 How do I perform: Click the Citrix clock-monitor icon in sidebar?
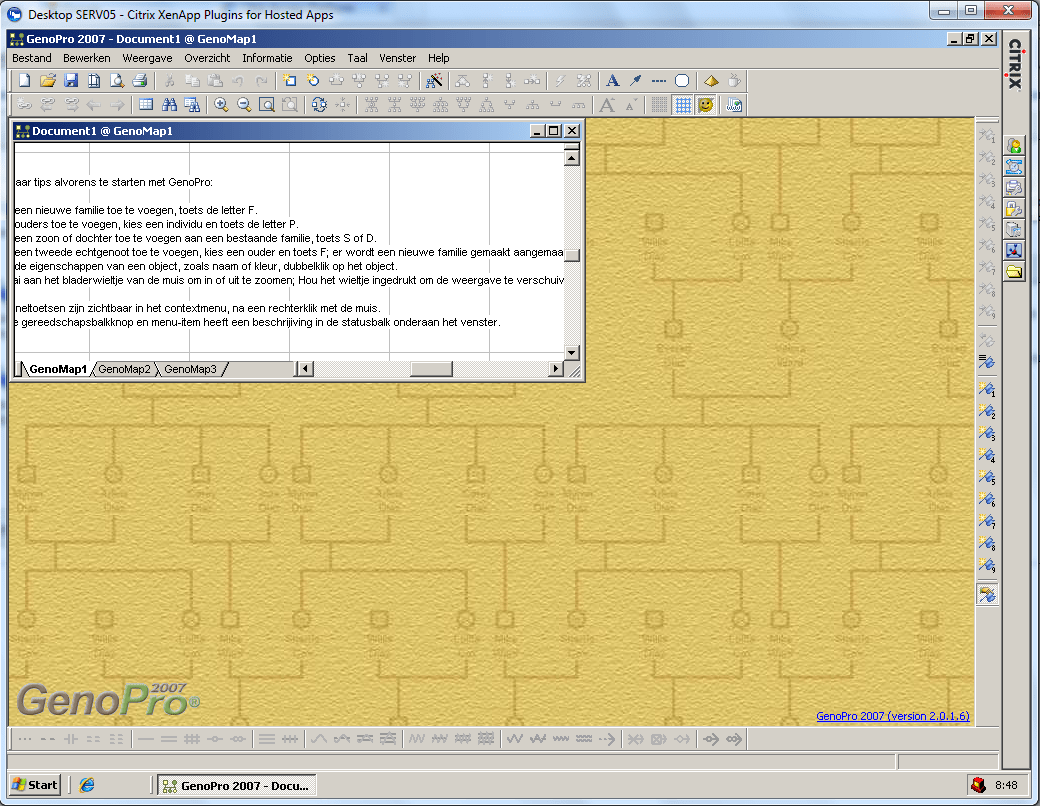point(1014,167)
